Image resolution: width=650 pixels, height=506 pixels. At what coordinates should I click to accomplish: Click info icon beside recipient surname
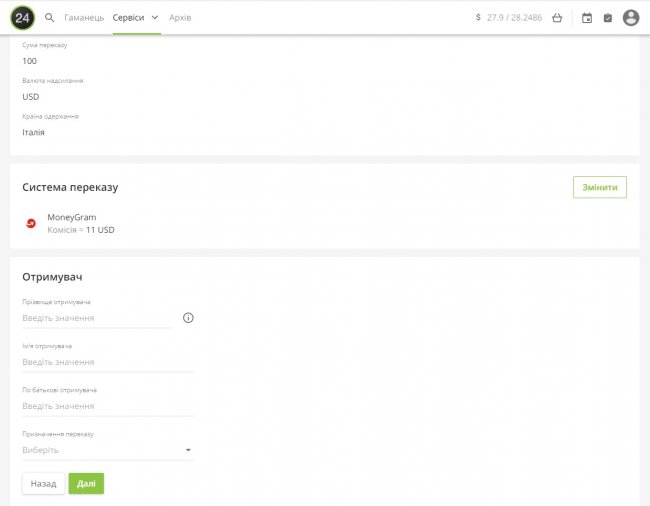click(188, 318)
